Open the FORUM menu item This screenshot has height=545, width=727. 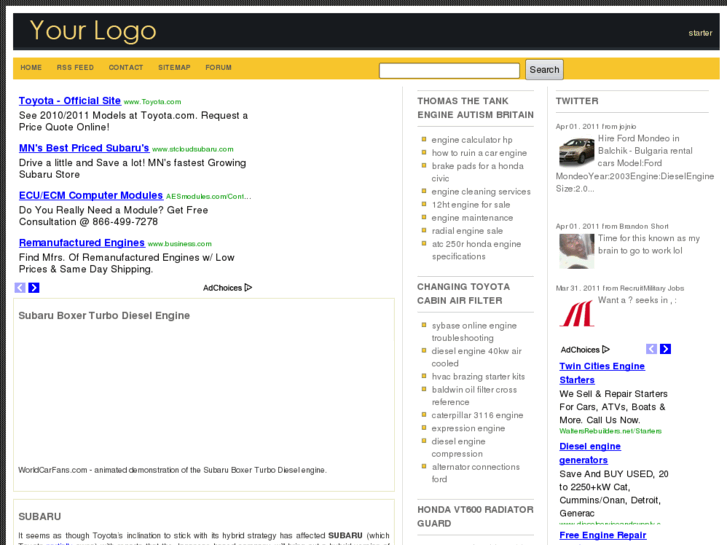point(218,68)
